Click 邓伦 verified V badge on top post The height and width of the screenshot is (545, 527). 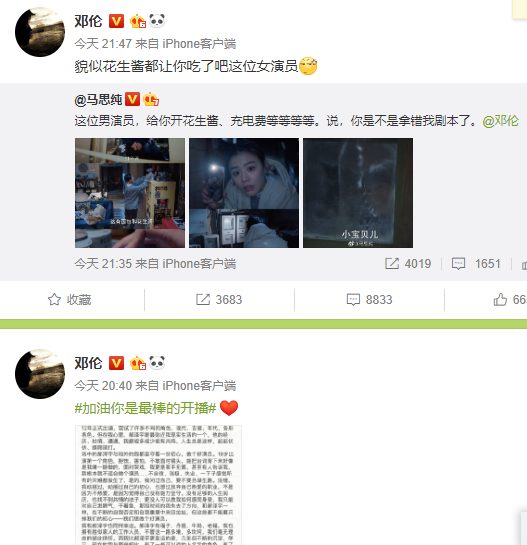click(116, 21)
